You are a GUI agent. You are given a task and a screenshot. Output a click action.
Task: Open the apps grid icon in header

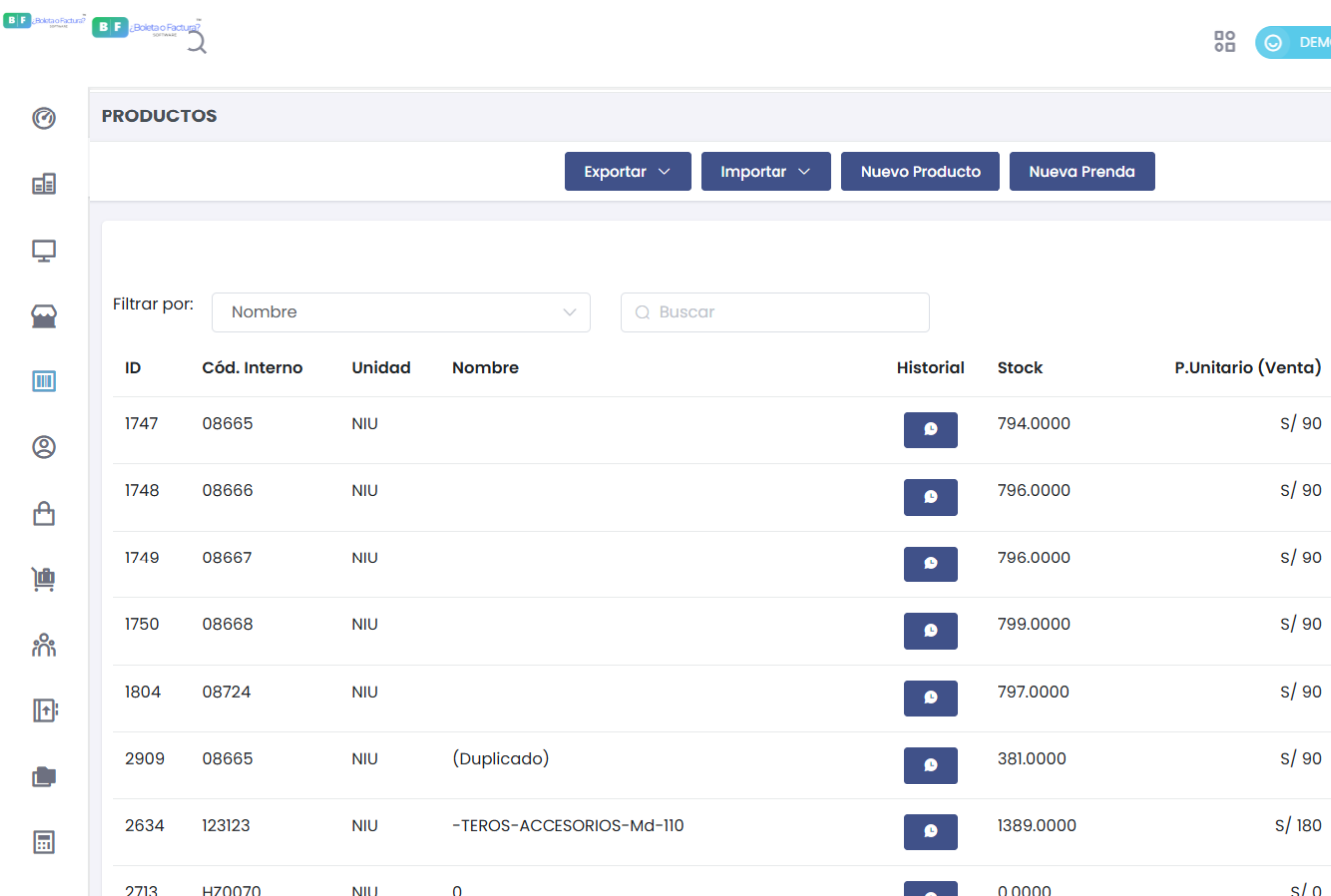click(x=1224, y=42)
